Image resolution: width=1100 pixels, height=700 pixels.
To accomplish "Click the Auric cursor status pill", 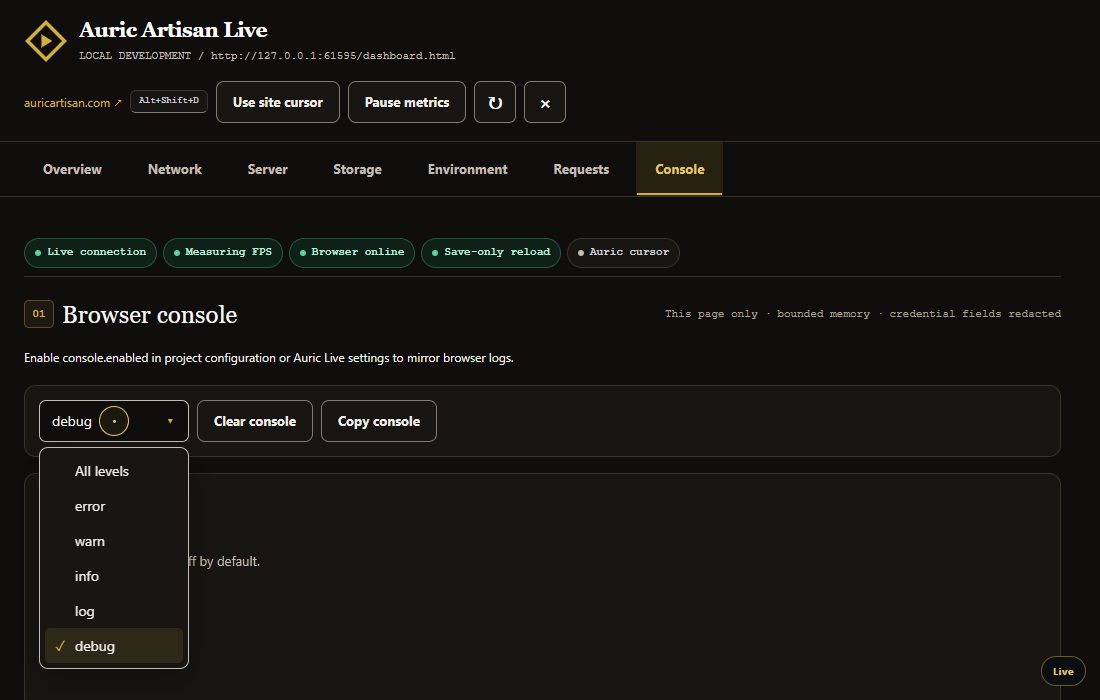I will tap(623, 253).
